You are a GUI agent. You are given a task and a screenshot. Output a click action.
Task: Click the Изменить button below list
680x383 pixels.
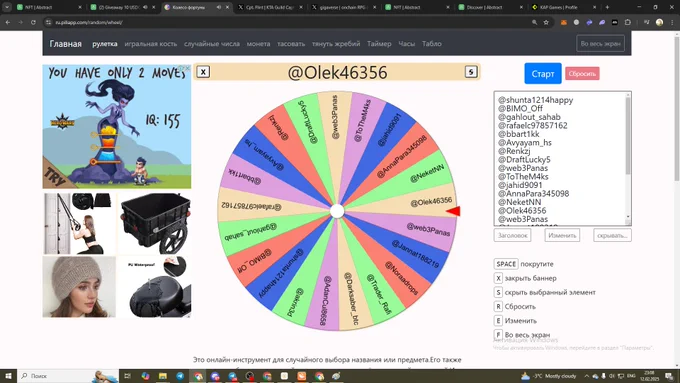(x=562, y=235)
